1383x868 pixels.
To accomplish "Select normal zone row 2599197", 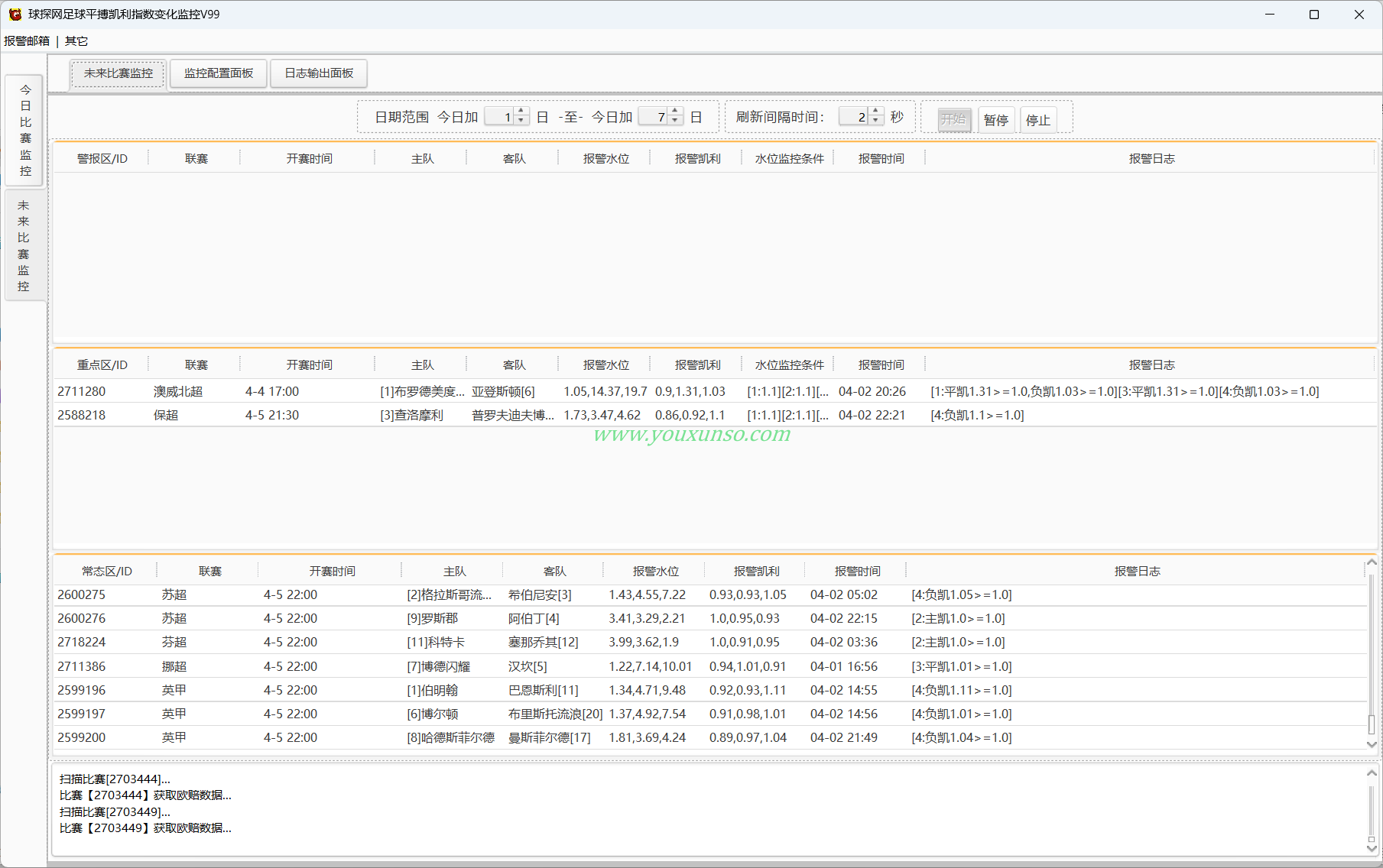I will (x=710, y=714).
